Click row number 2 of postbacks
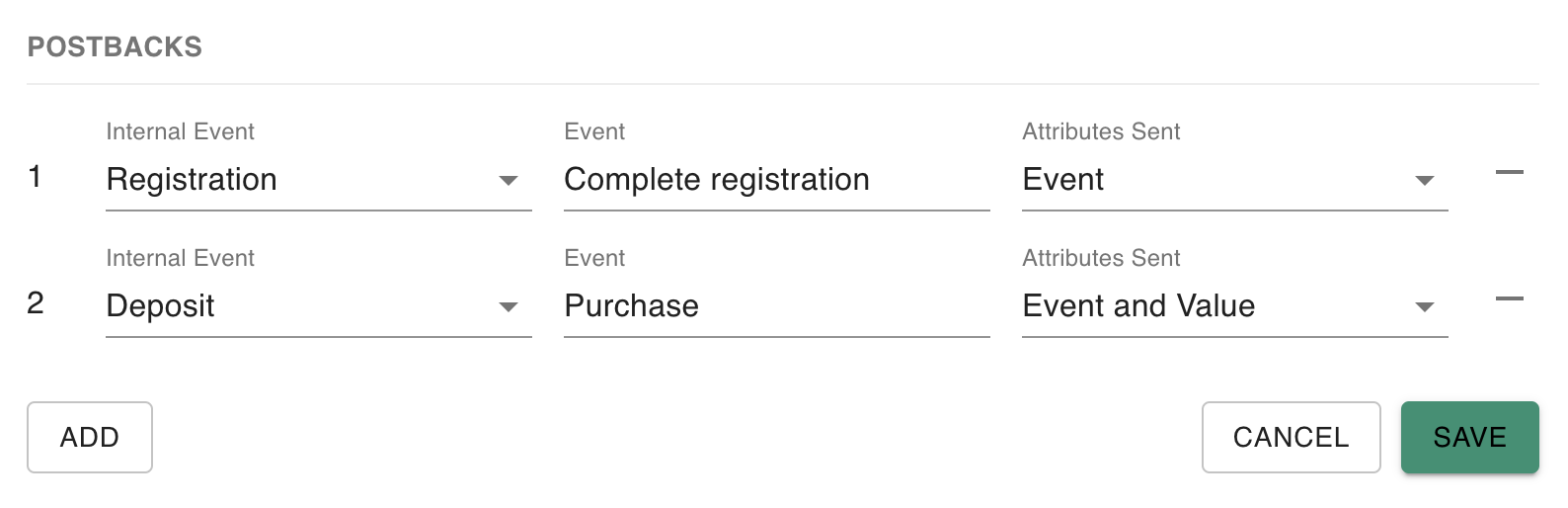The image size is (1568, 508). click(36, 303)
